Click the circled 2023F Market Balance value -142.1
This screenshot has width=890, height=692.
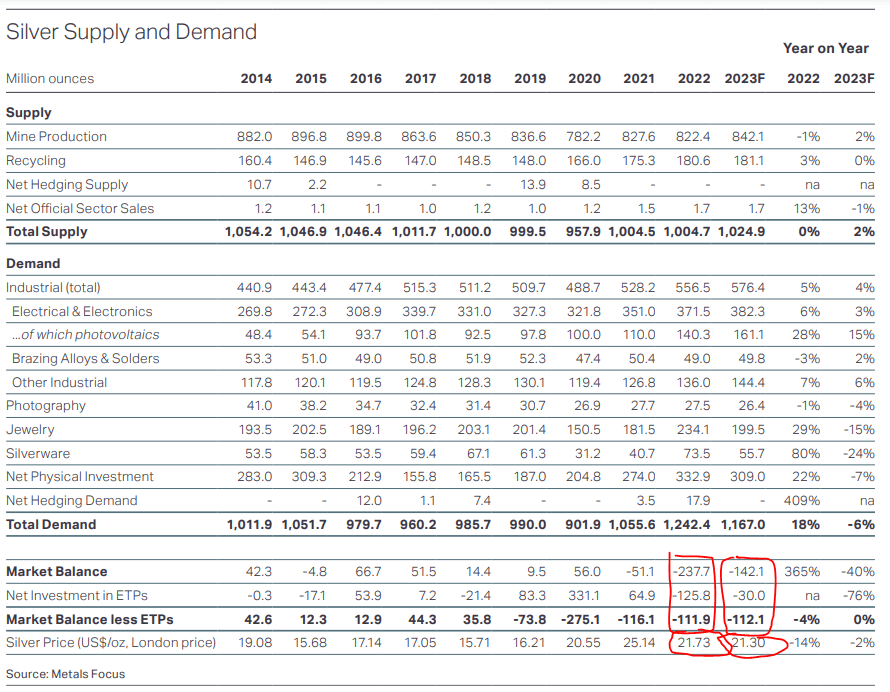pos(746,572)
